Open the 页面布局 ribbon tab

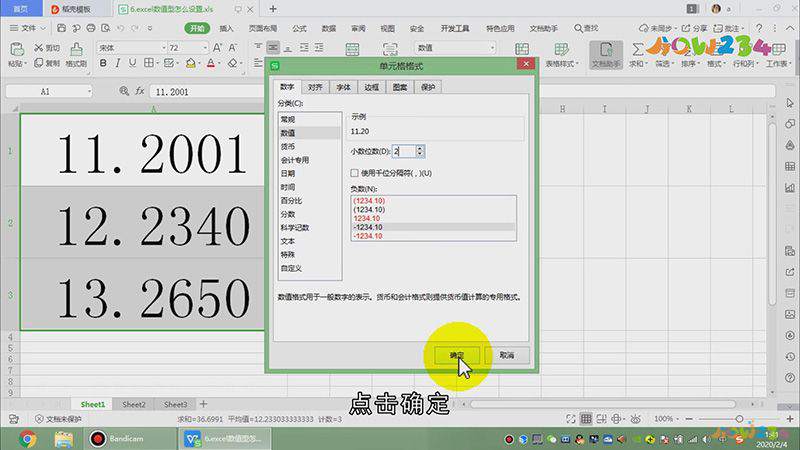pos(263,29)
